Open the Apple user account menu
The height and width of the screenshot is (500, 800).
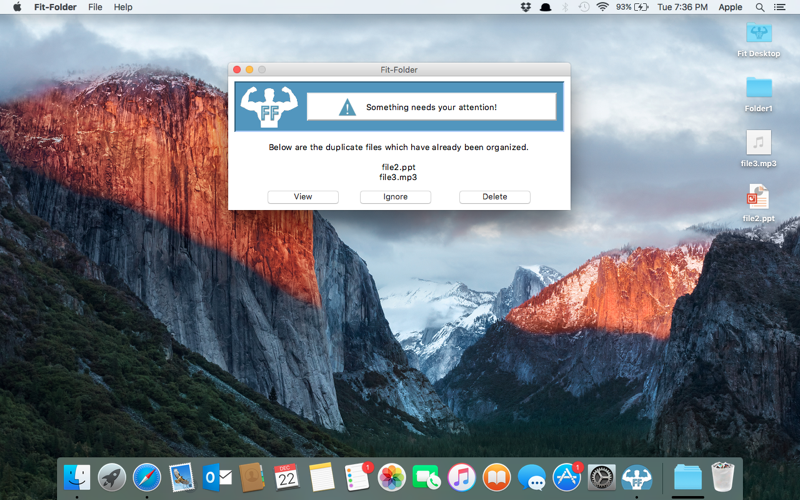pyautogui.click(x=730, y=7)
